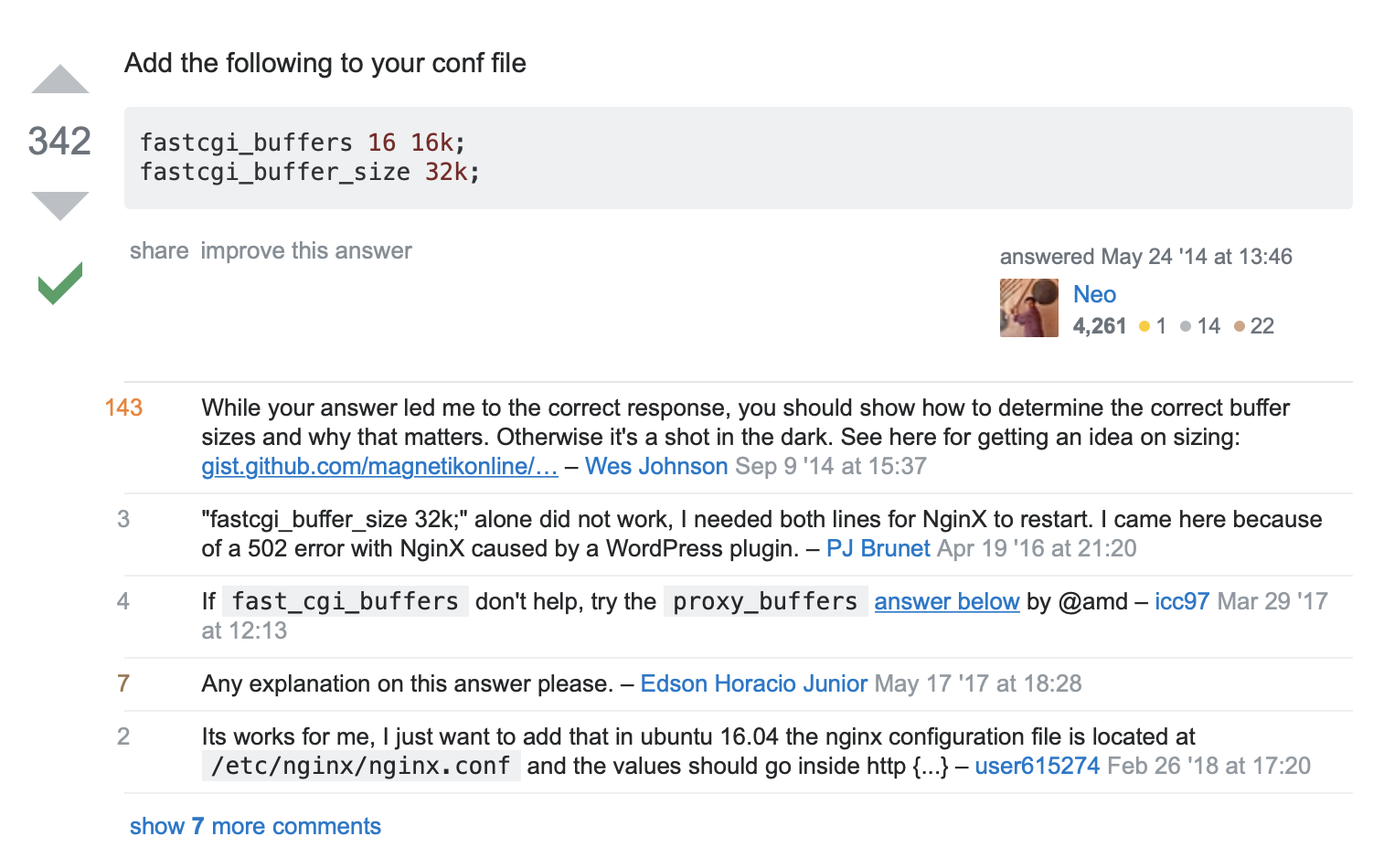The image size is (1373, 868).
Task: Click the share link under the answer
Action: [159, 251]
